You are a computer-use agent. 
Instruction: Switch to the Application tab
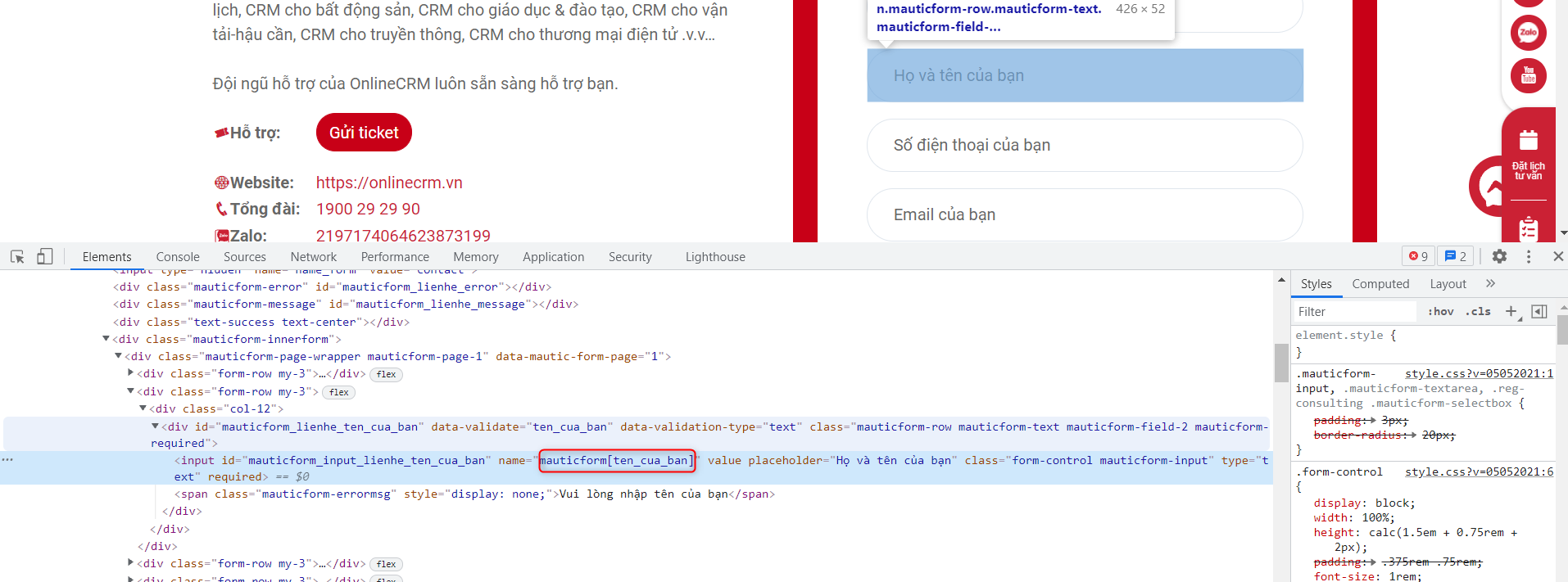coord(554,257)
